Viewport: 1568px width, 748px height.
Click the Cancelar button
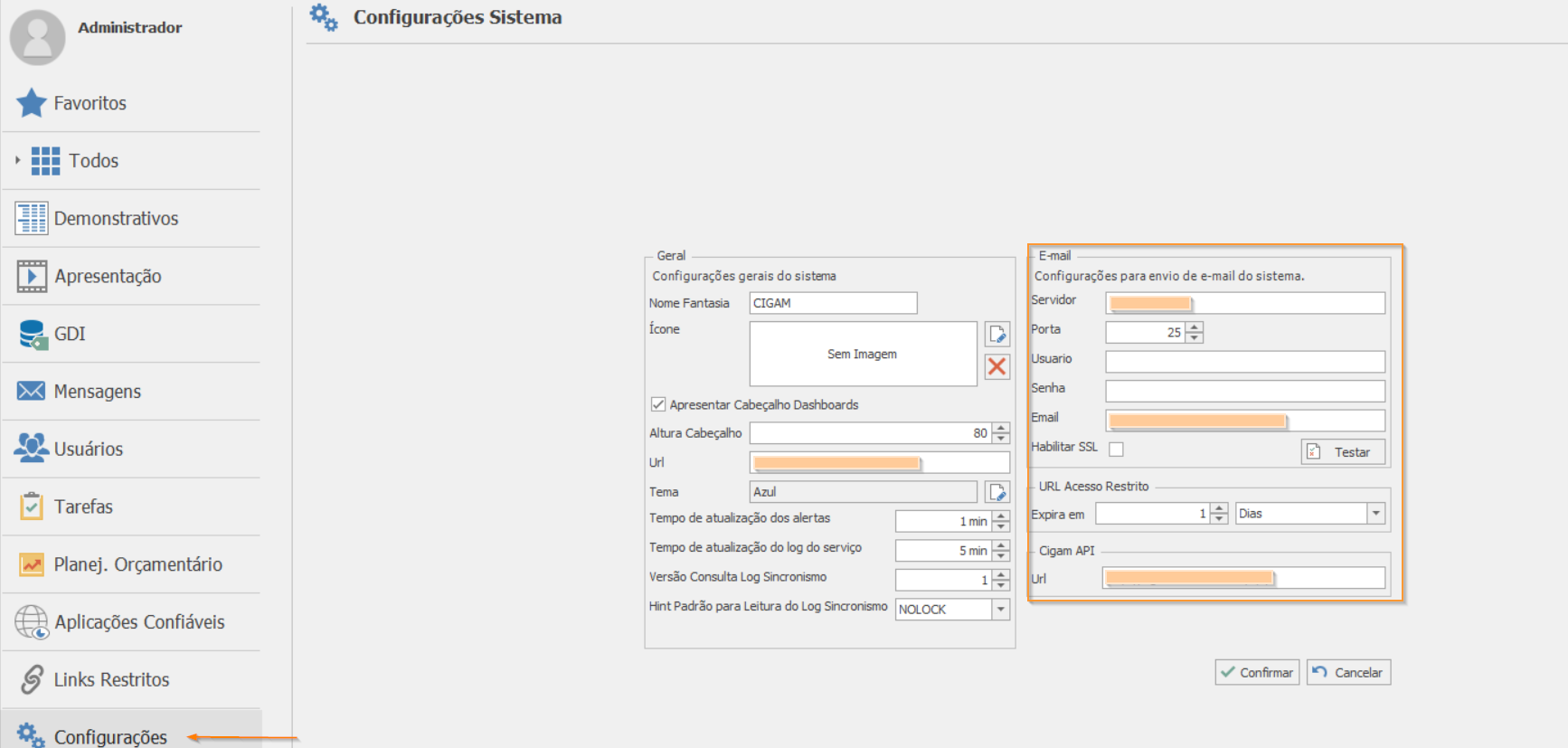pyautogui.click(x=1348, y=672)
